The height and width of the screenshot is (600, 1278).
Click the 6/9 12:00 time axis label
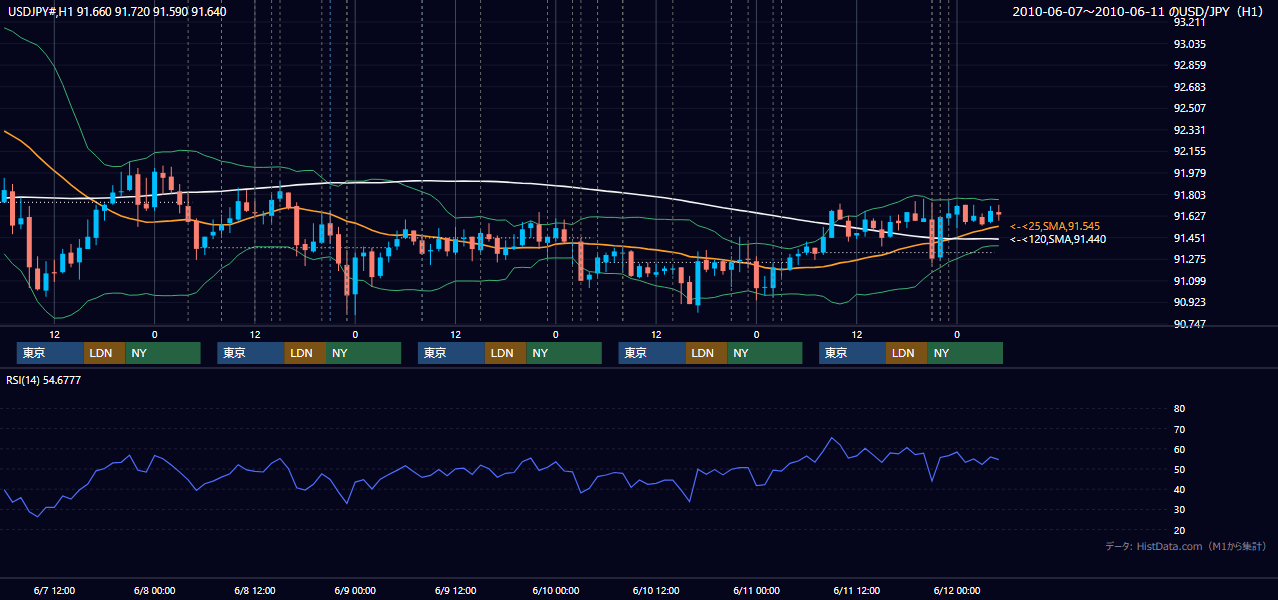pos(455,590)
